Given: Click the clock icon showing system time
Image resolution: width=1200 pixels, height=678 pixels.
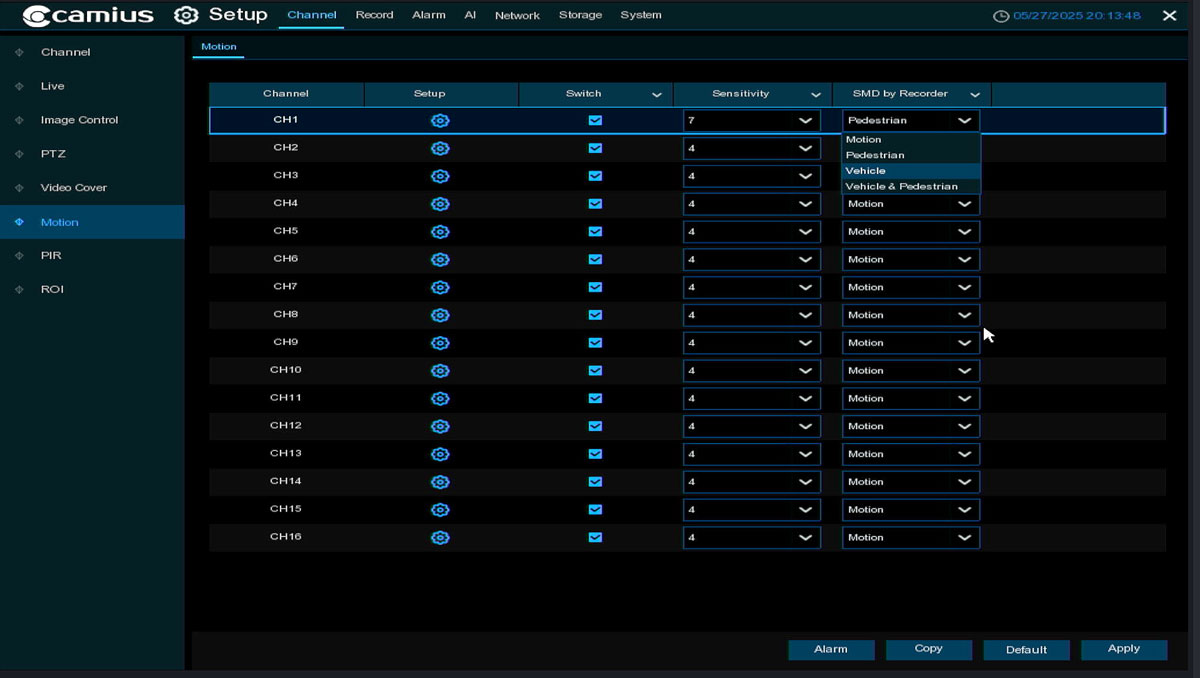Looking at the screenshot, I should coord(1000,15).
